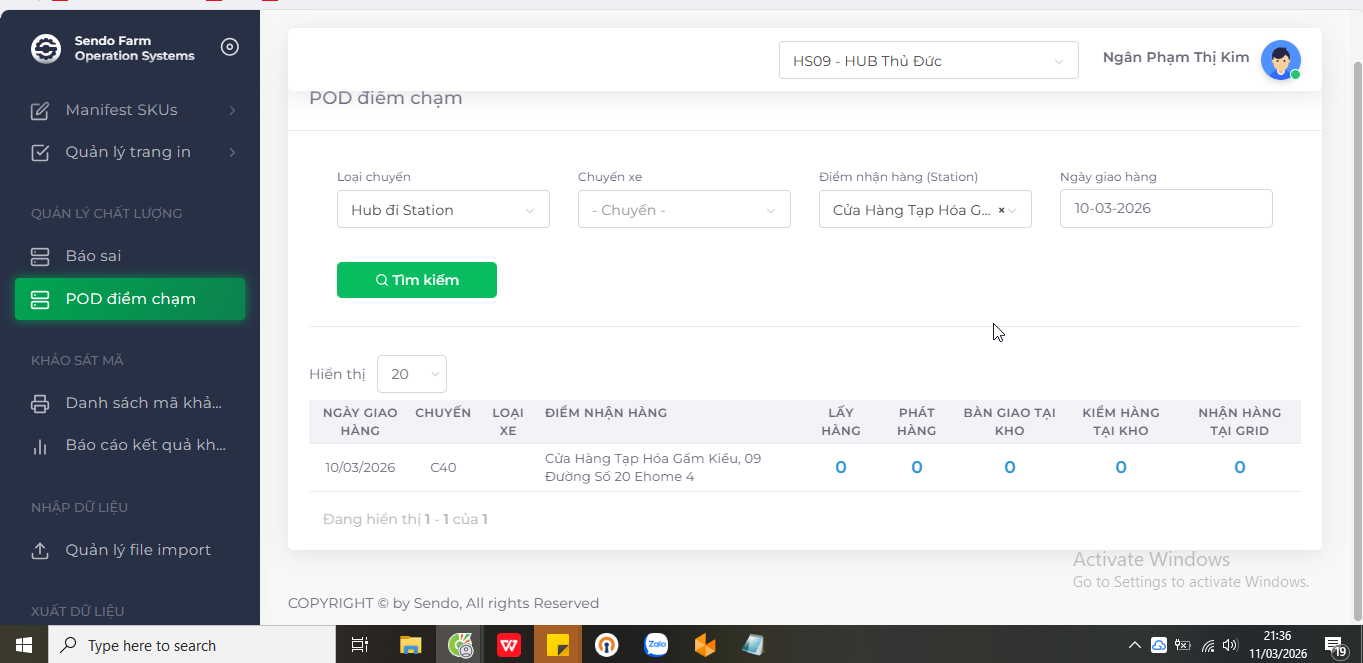Click Cửa Hàng Tạp Hóa Gấm Kiều cell
The width and height of the screenshot is (1363, 663).
653,467
